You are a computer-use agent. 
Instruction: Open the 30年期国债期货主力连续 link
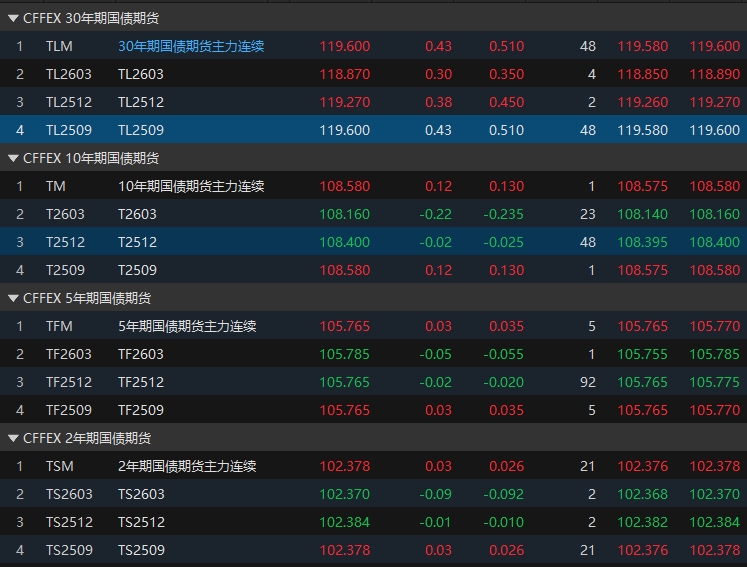coord(191,46)
